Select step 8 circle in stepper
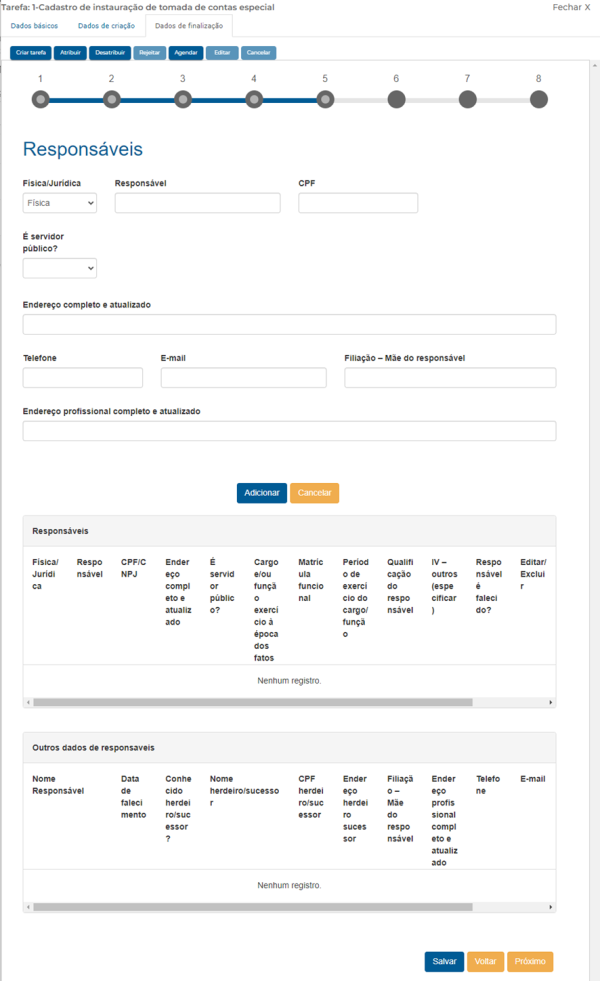The image size is (600, 981). pos(539,99)
